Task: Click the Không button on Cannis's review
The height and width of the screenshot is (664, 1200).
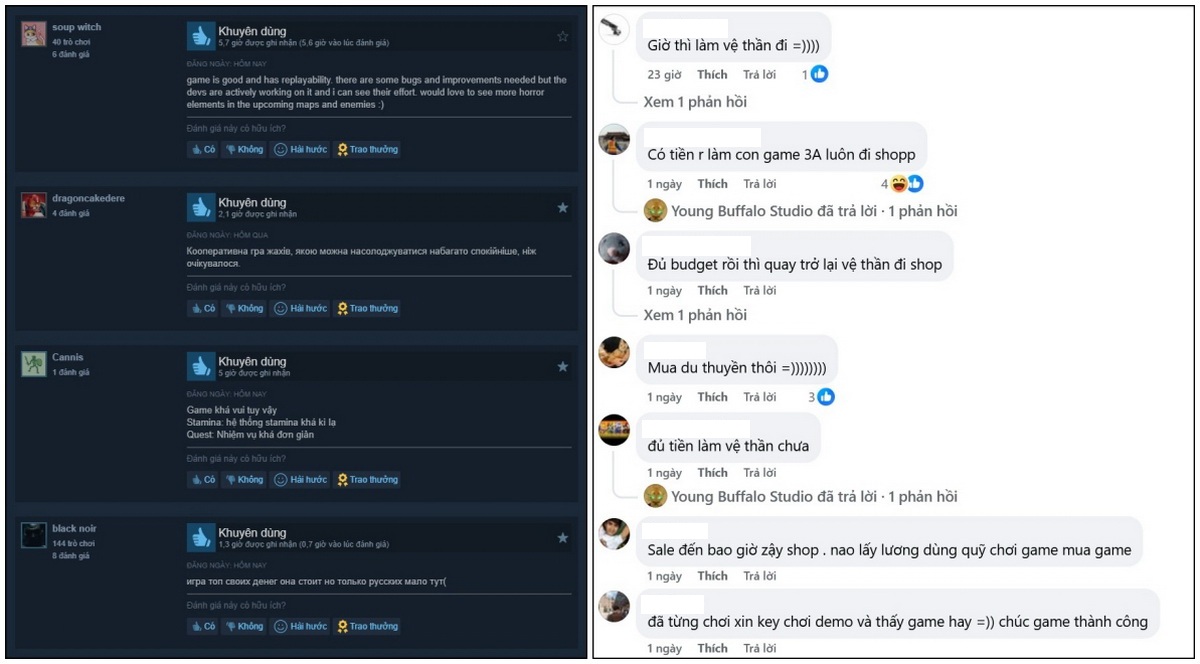Action: [245, 478]
